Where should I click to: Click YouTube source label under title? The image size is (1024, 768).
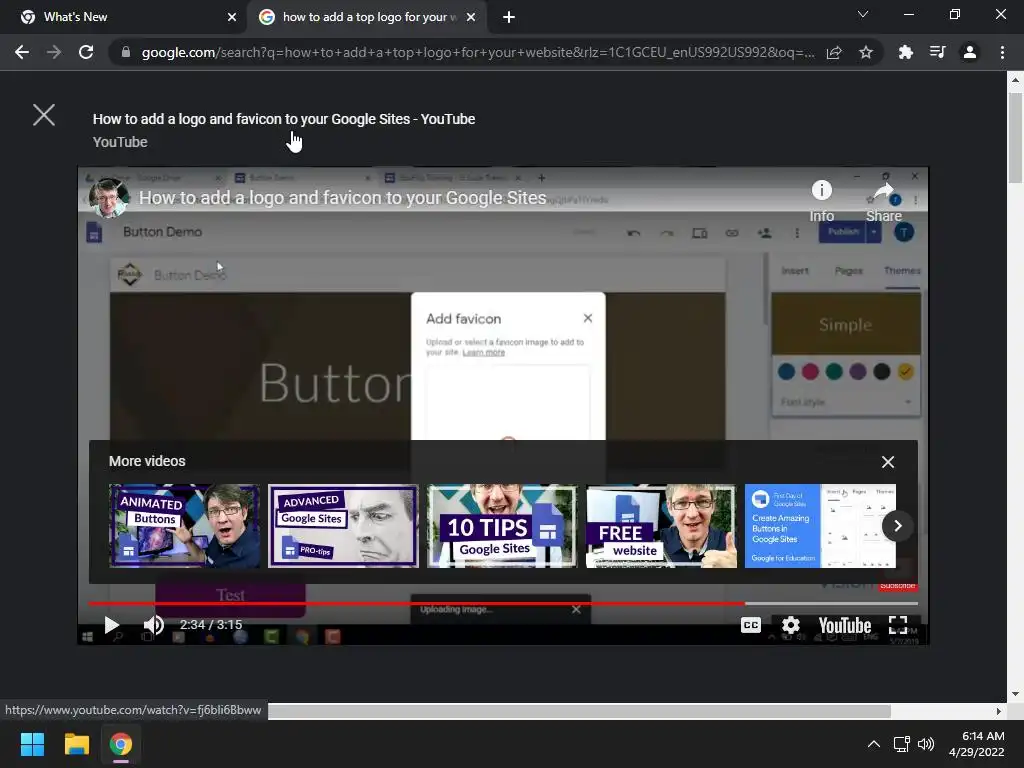(x=120, y=142)
